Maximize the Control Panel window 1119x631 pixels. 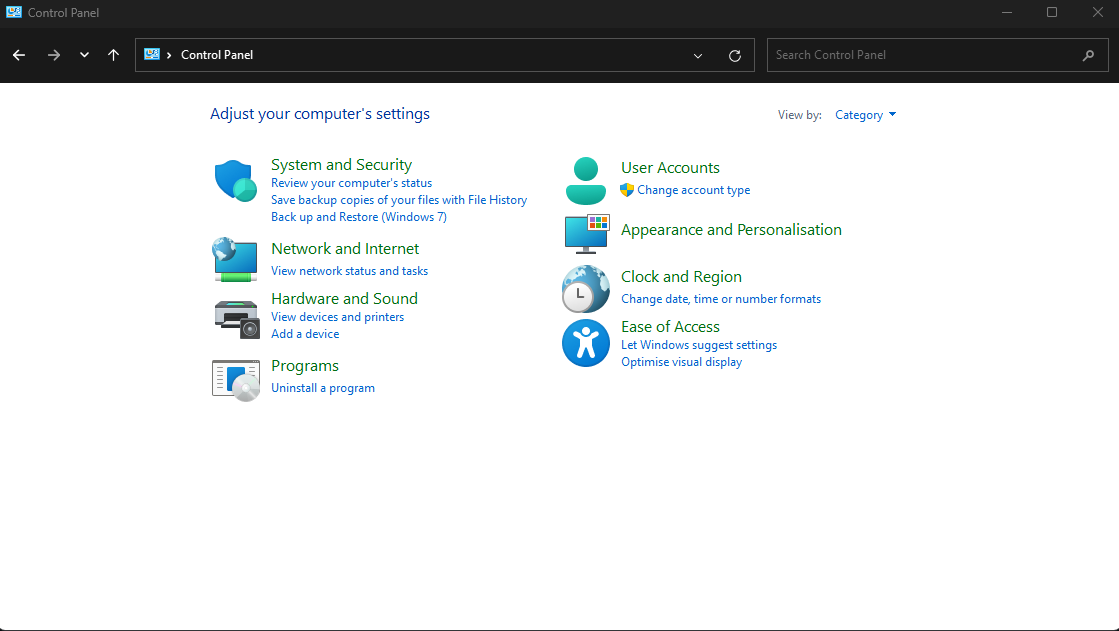tap(1052, 12)
